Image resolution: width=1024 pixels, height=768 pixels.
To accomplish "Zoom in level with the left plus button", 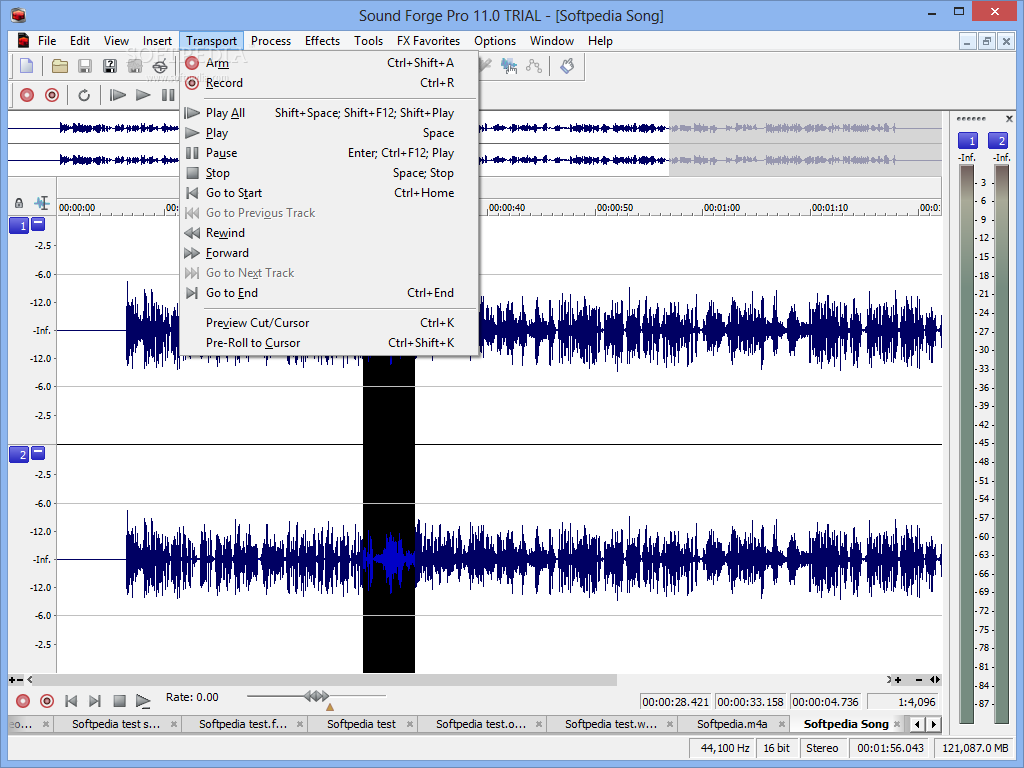I will 12,680.
